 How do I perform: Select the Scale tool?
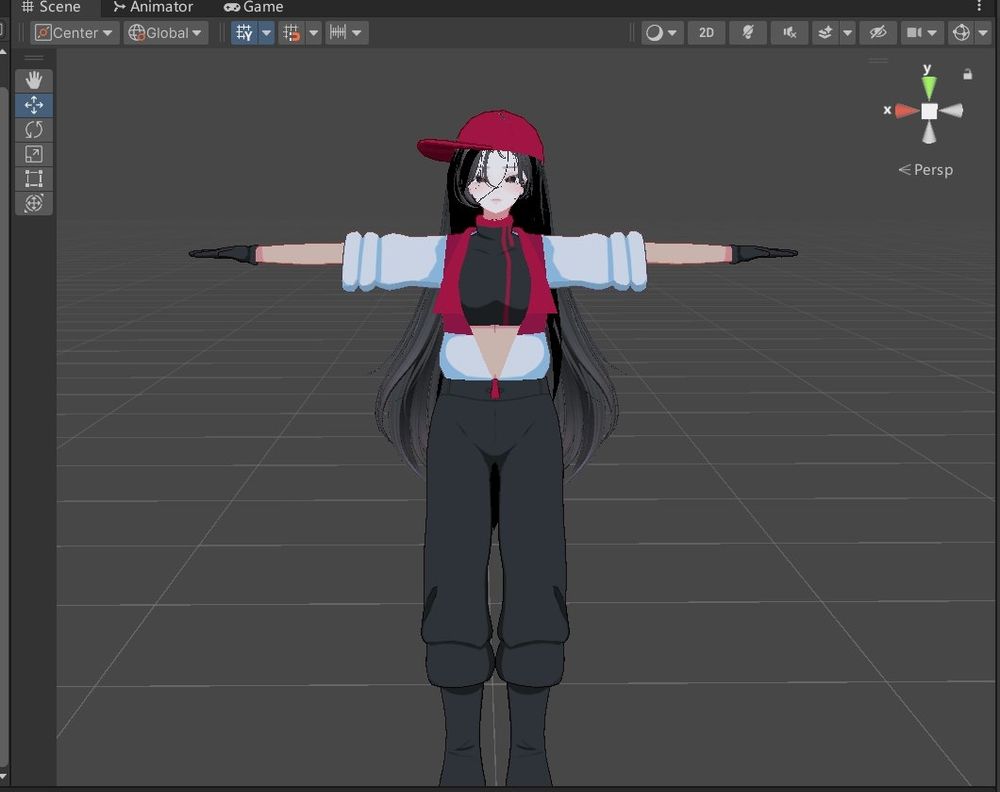tap(34, 154)
